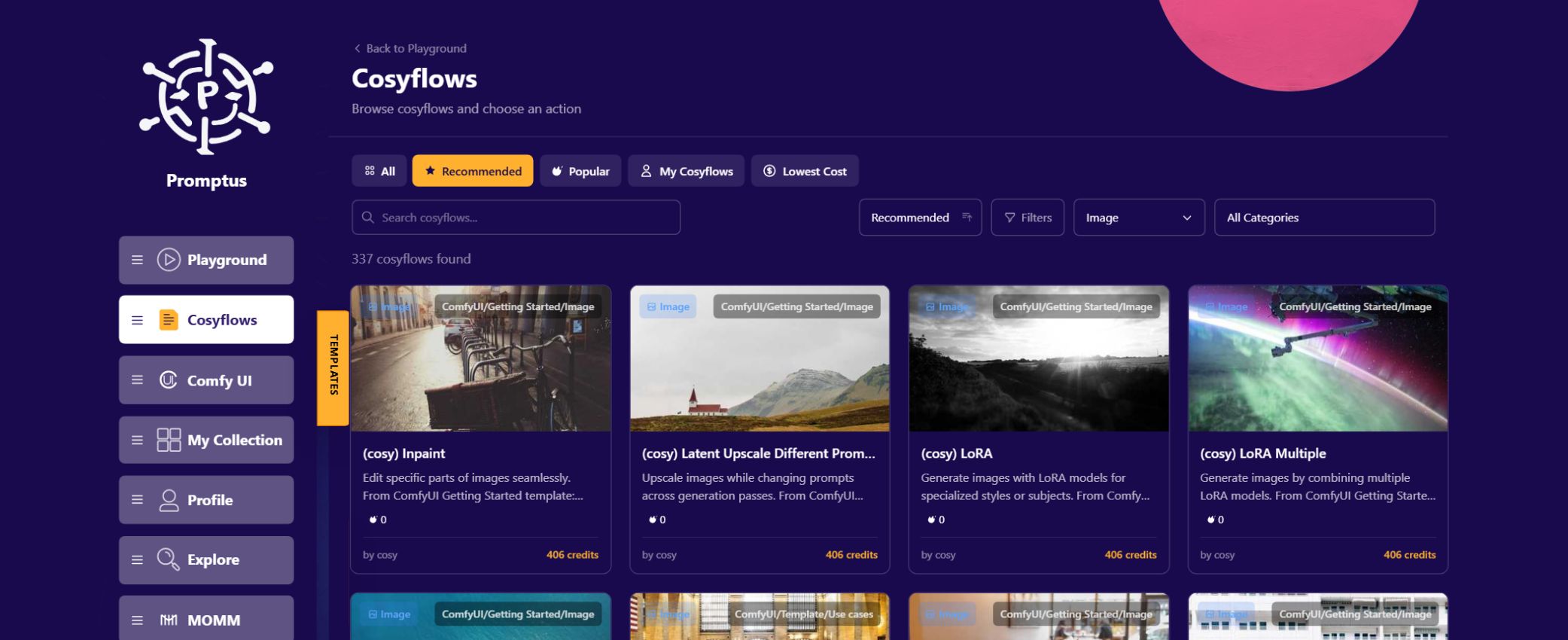Click the flame count on the LoRA Multiple card

pyautogui.click(x=1216, y=520)
